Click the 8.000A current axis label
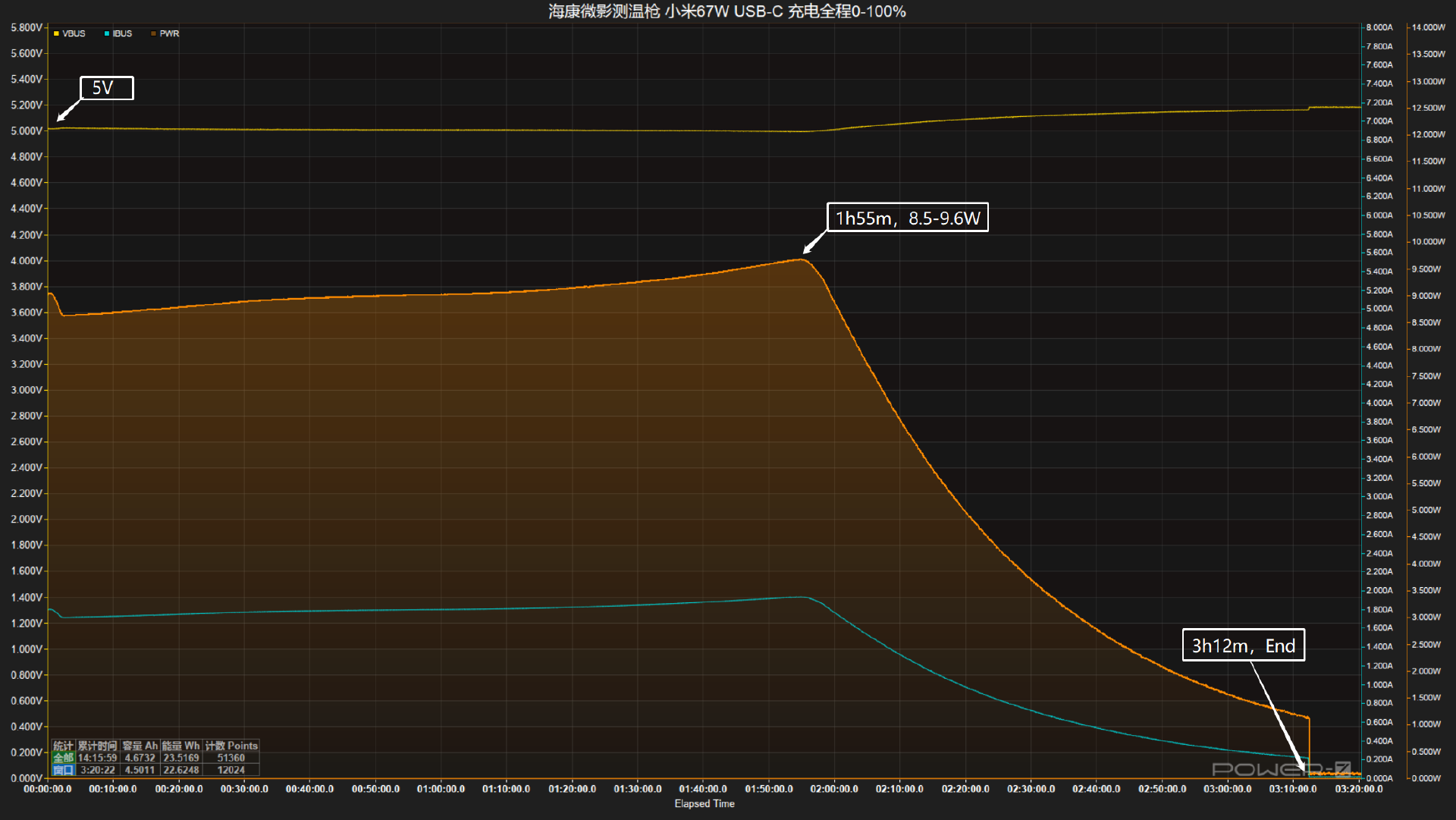This screenshot has height=820, width=1456. [x=1379, y=27]
